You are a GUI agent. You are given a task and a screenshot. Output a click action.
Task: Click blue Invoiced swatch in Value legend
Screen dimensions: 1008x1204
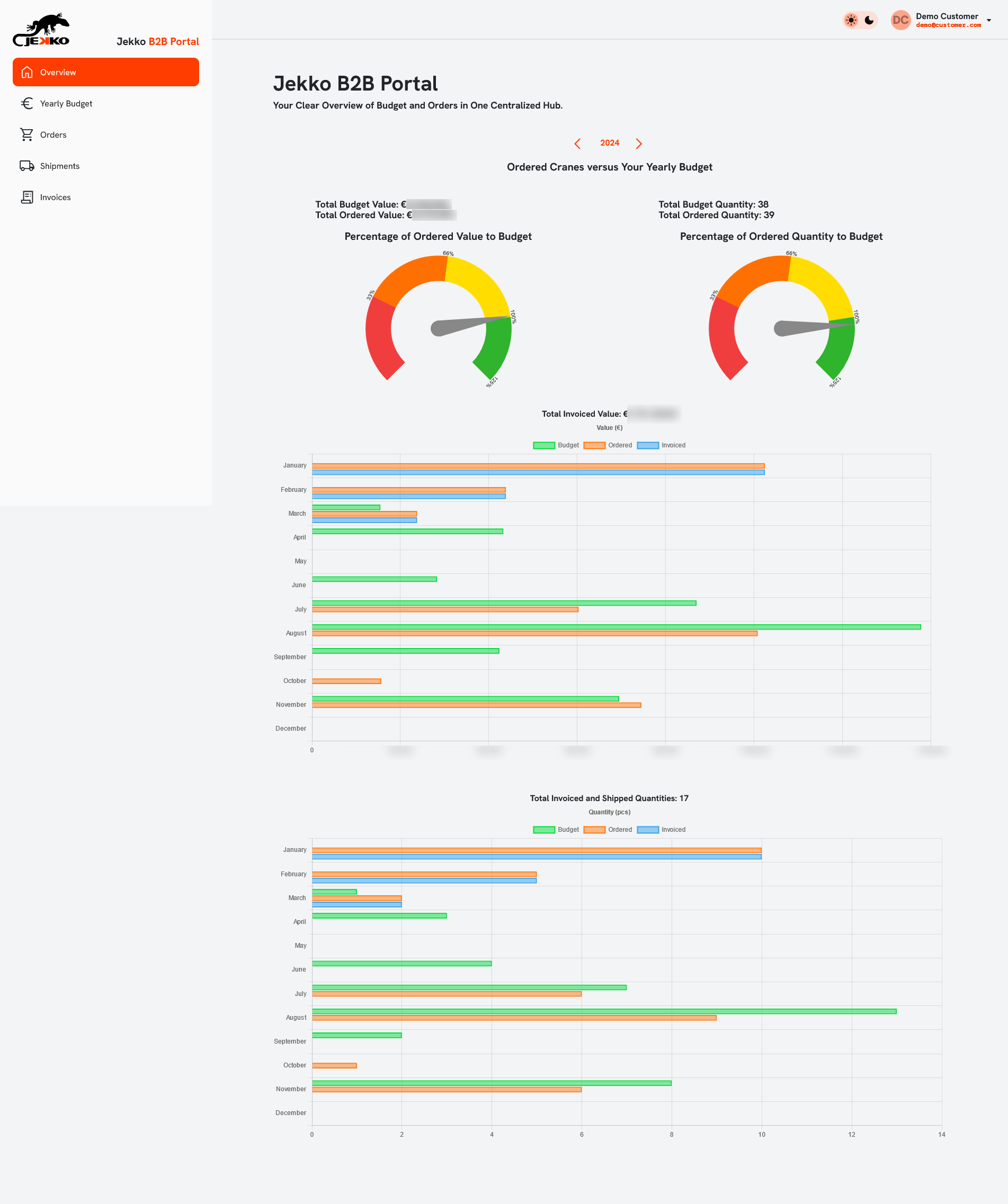point(648,445)
